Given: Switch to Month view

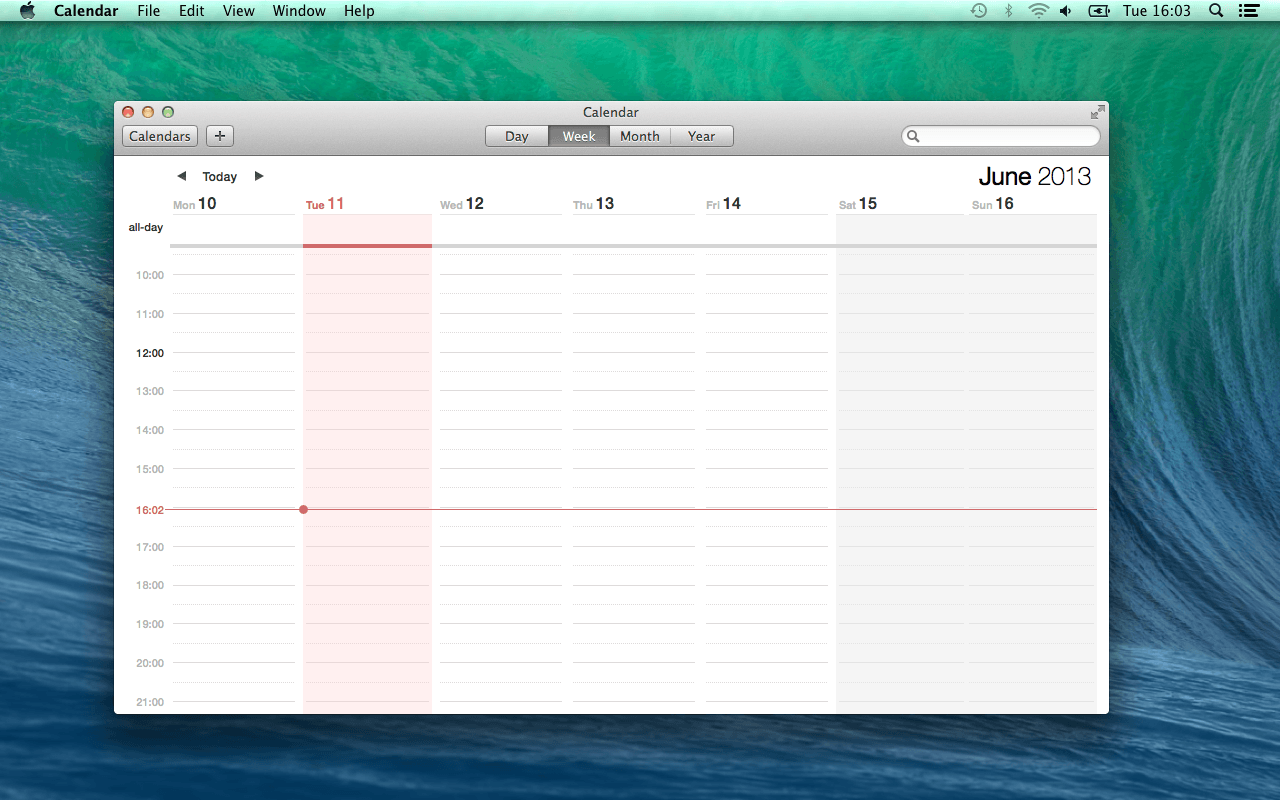Looking at the screenshot, I should pos(640,136).
